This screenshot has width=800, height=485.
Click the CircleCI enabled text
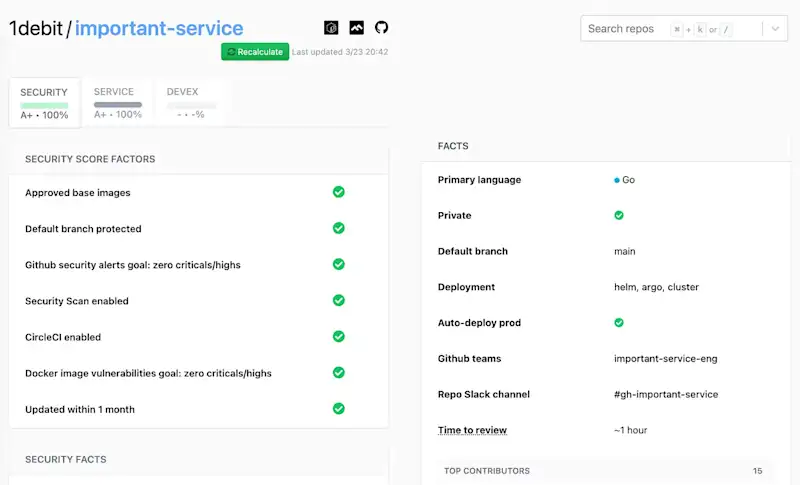pyautogui.click(x=63, y=337)
